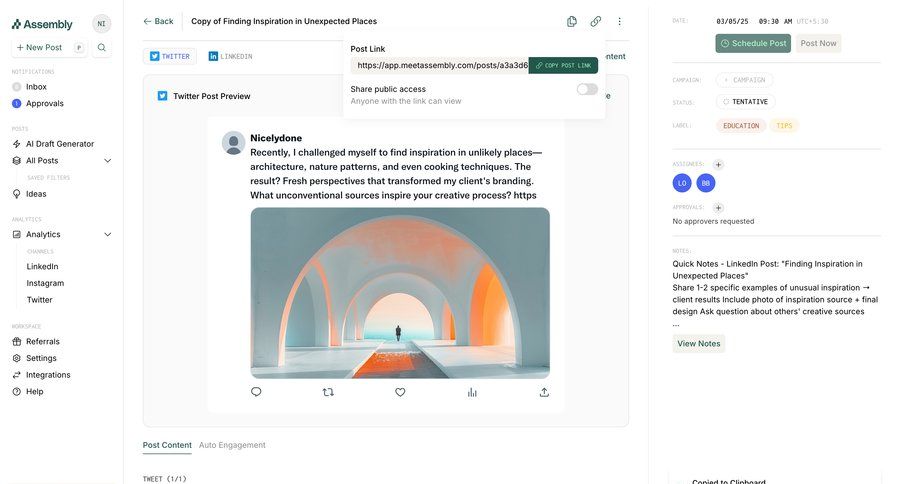Viewport: 900px width, 484px height.
Task: Open Integrations in the sidebar
Action: tap(48, 375)
